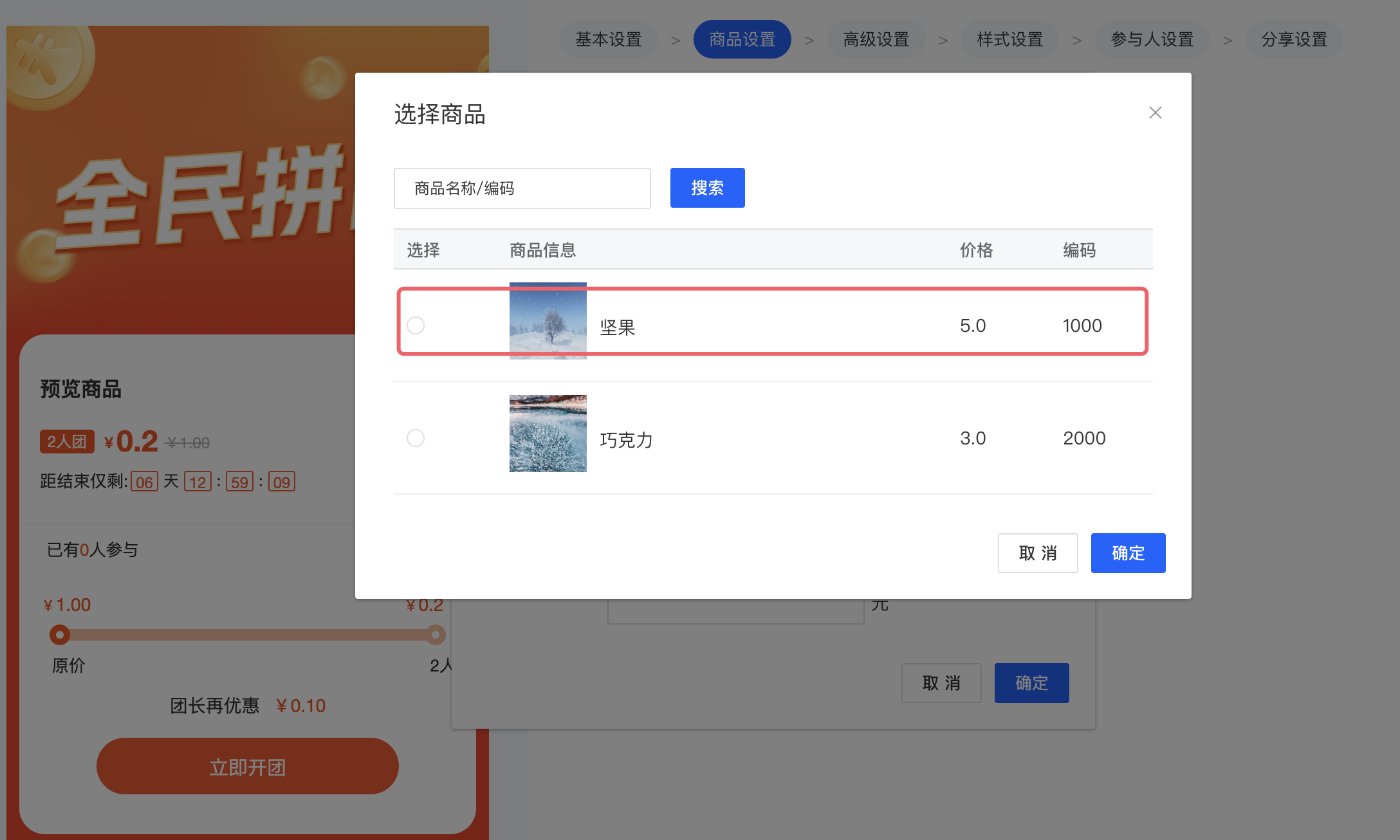Click the 坚果 product name
The width and height of the screenshot is (1400, 840).
(x=618, y=327)
